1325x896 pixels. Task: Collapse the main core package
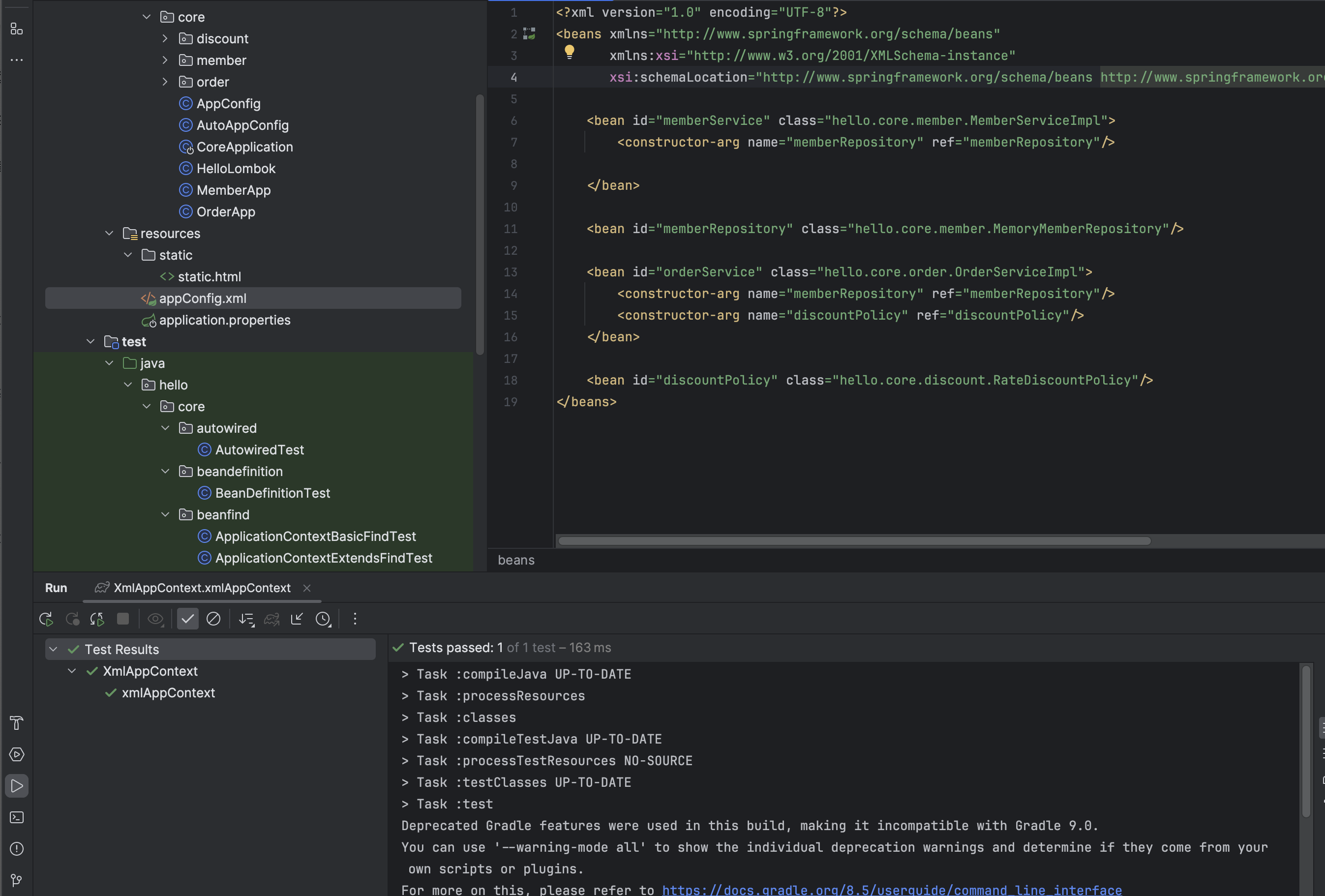[147, 17]
